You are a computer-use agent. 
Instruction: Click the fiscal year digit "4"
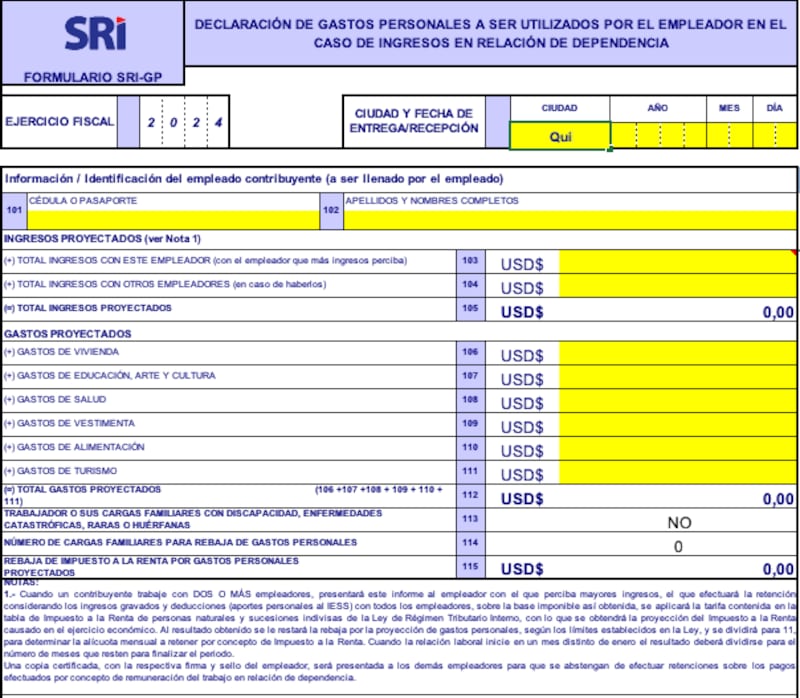click(x=218, y=122)
